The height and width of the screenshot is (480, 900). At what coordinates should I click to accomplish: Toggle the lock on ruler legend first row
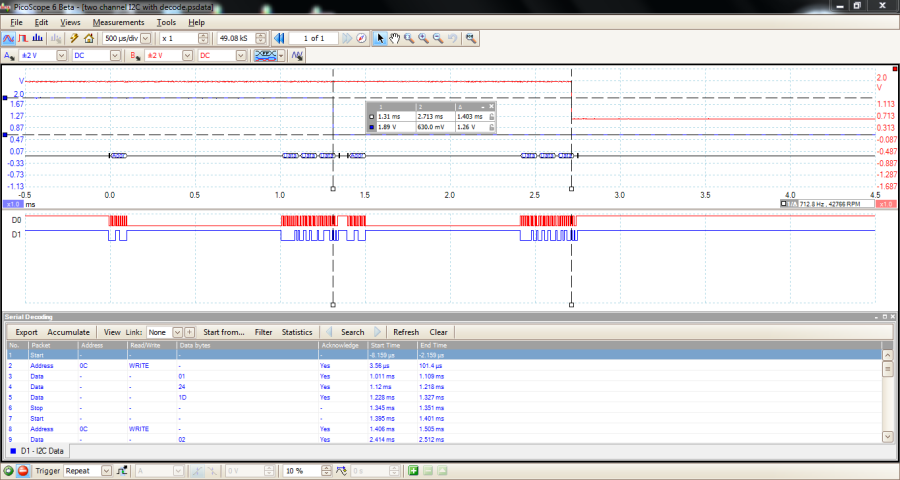(x=492, y=116)
